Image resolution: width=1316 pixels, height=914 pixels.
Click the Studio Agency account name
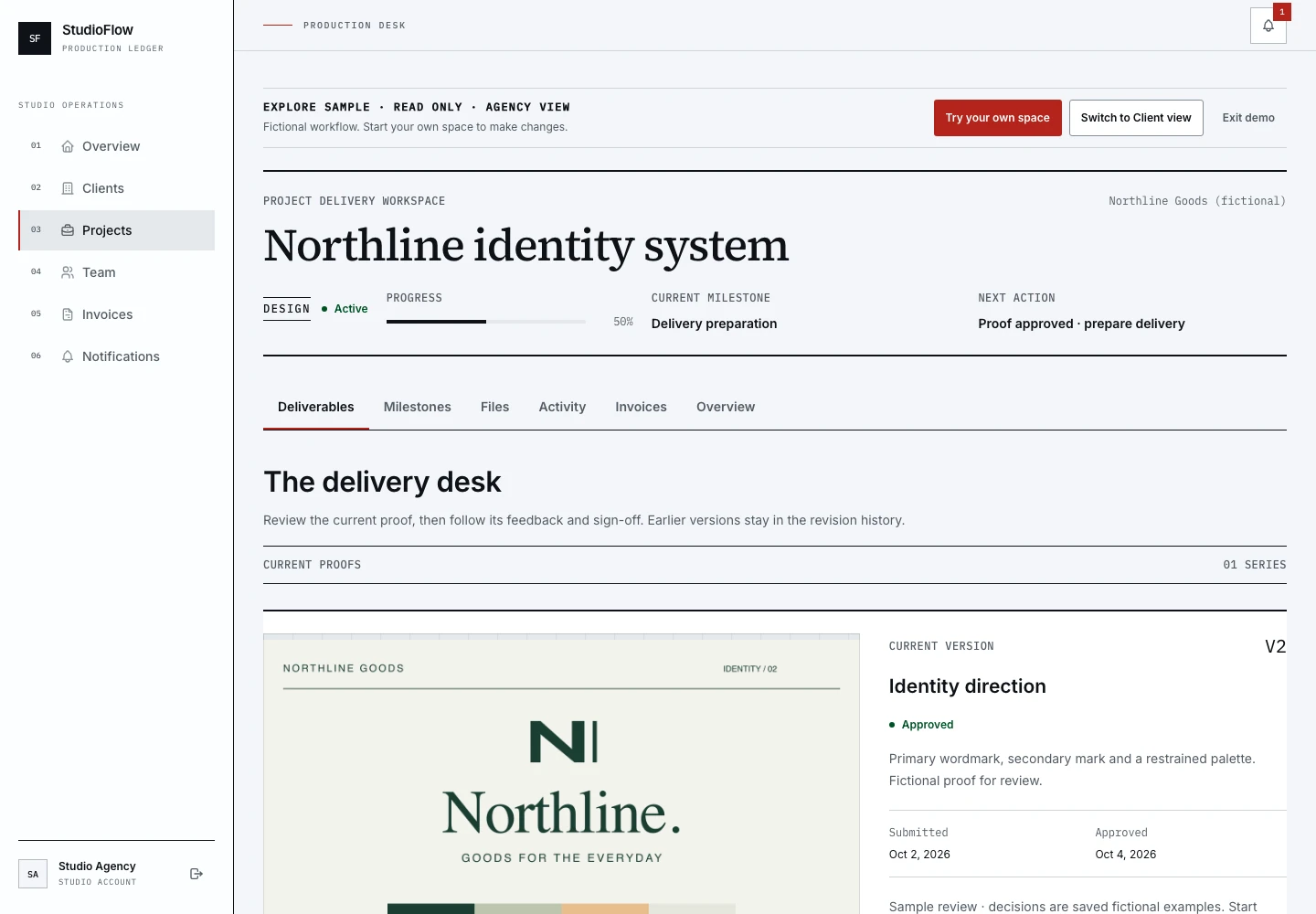[97, 866]
